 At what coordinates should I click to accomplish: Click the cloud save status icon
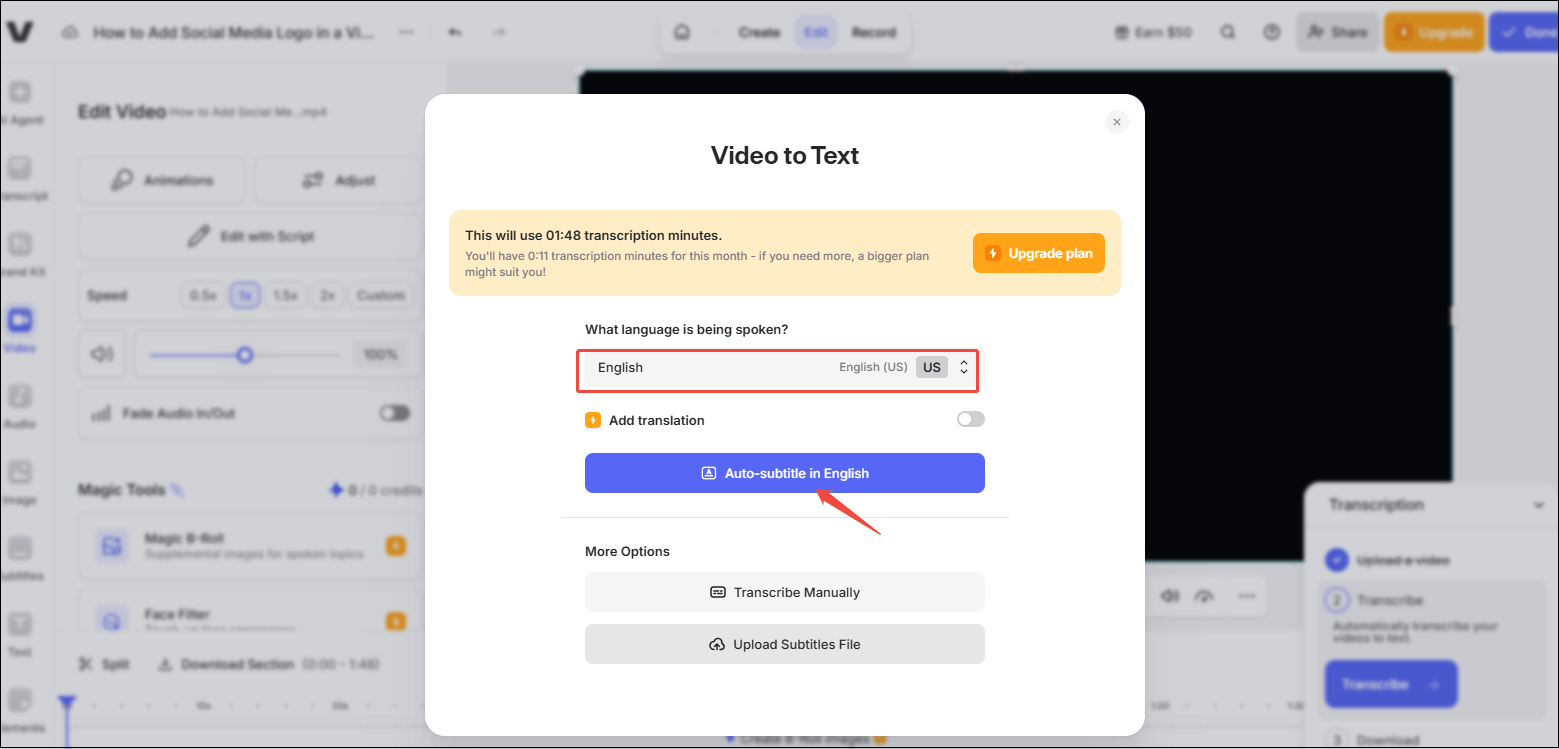70,32
